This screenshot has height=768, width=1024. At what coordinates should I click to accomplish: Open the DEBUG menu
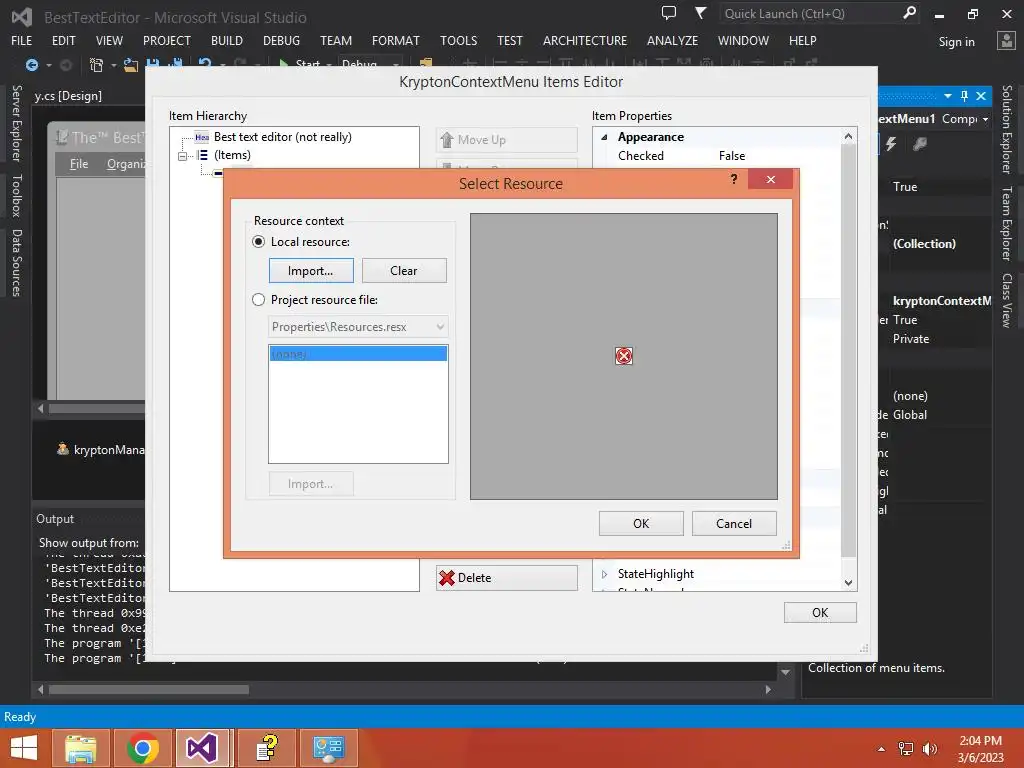tap(281, 40)
